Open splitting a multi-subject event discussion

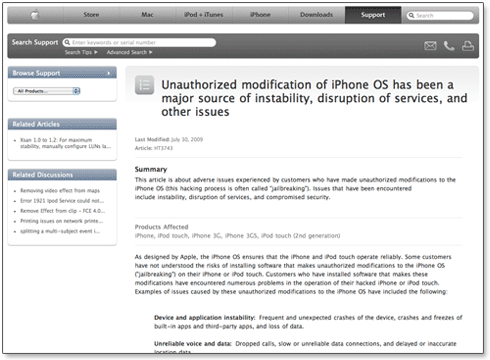click(x=60, y=231)
